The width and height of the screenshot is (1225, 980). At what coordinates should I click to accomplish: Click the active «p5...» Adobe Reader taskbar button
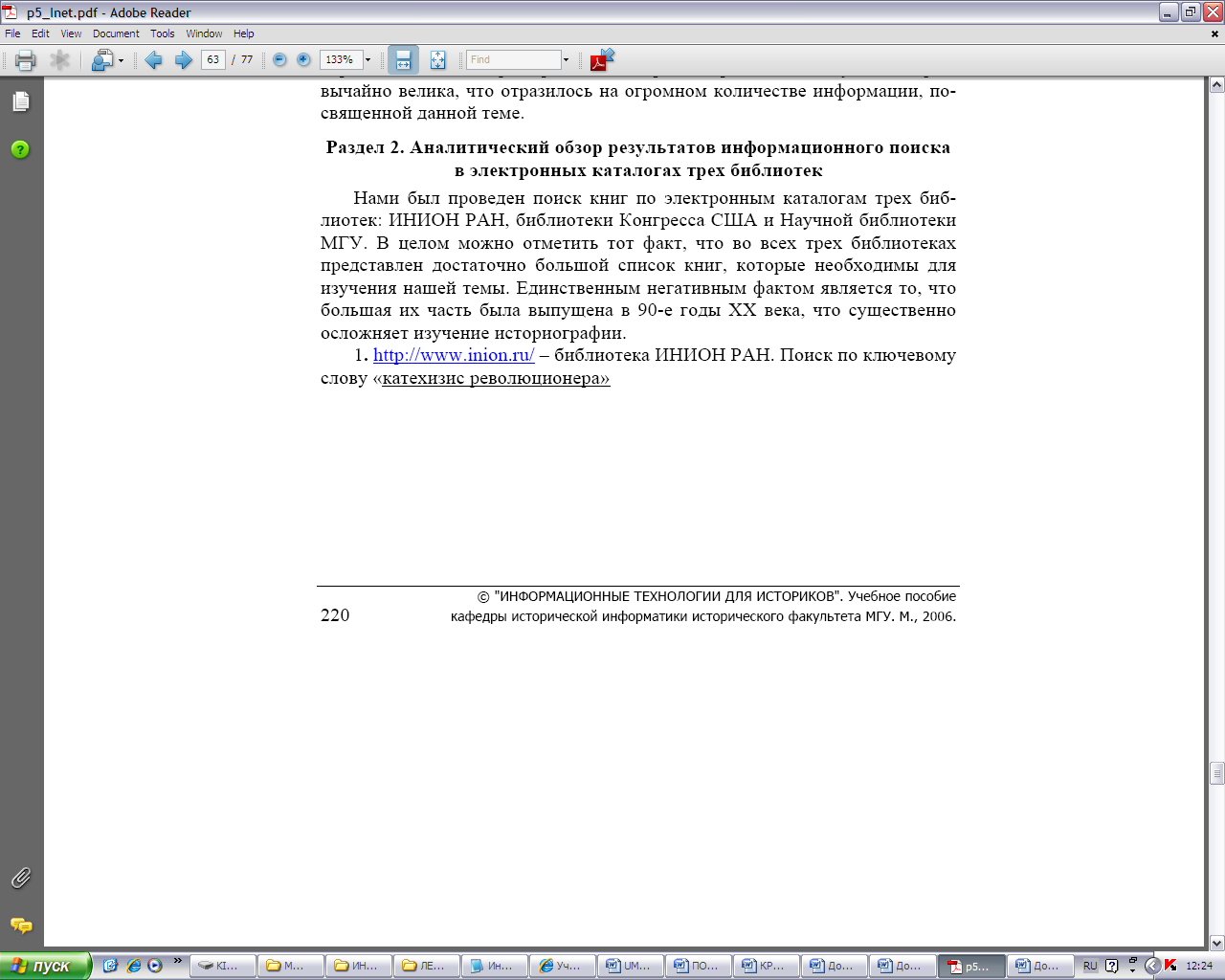pos(970,966)
